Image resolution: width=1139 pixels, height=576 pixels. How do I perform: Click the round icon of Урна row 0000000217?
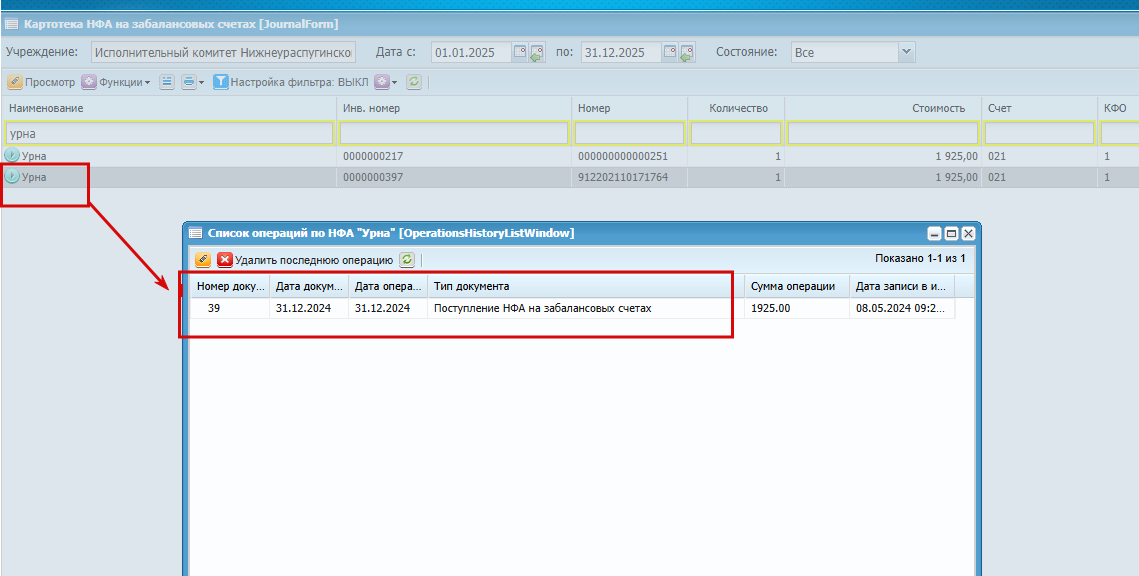12,155
